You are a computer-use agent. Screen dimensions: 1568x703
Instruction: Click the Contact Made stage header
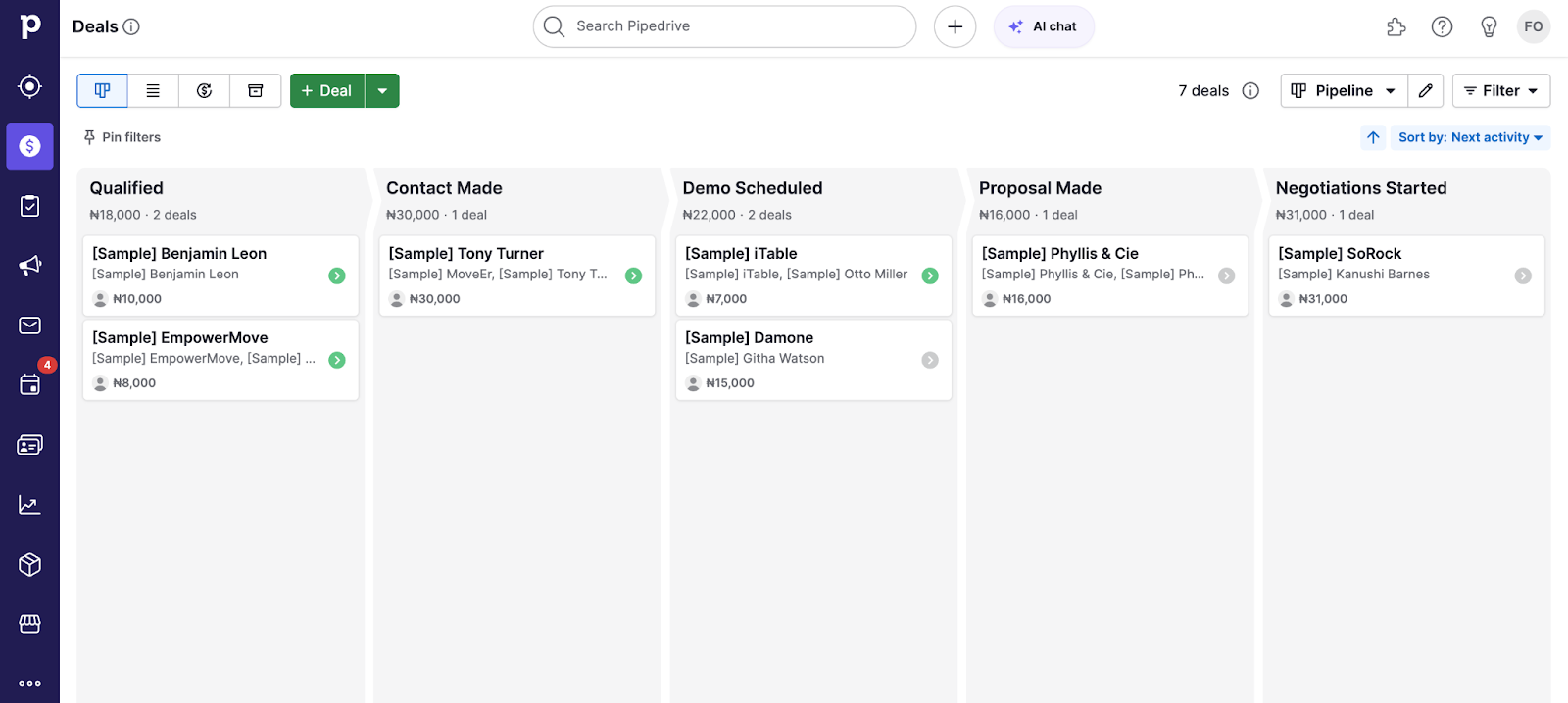pos(444,188)
